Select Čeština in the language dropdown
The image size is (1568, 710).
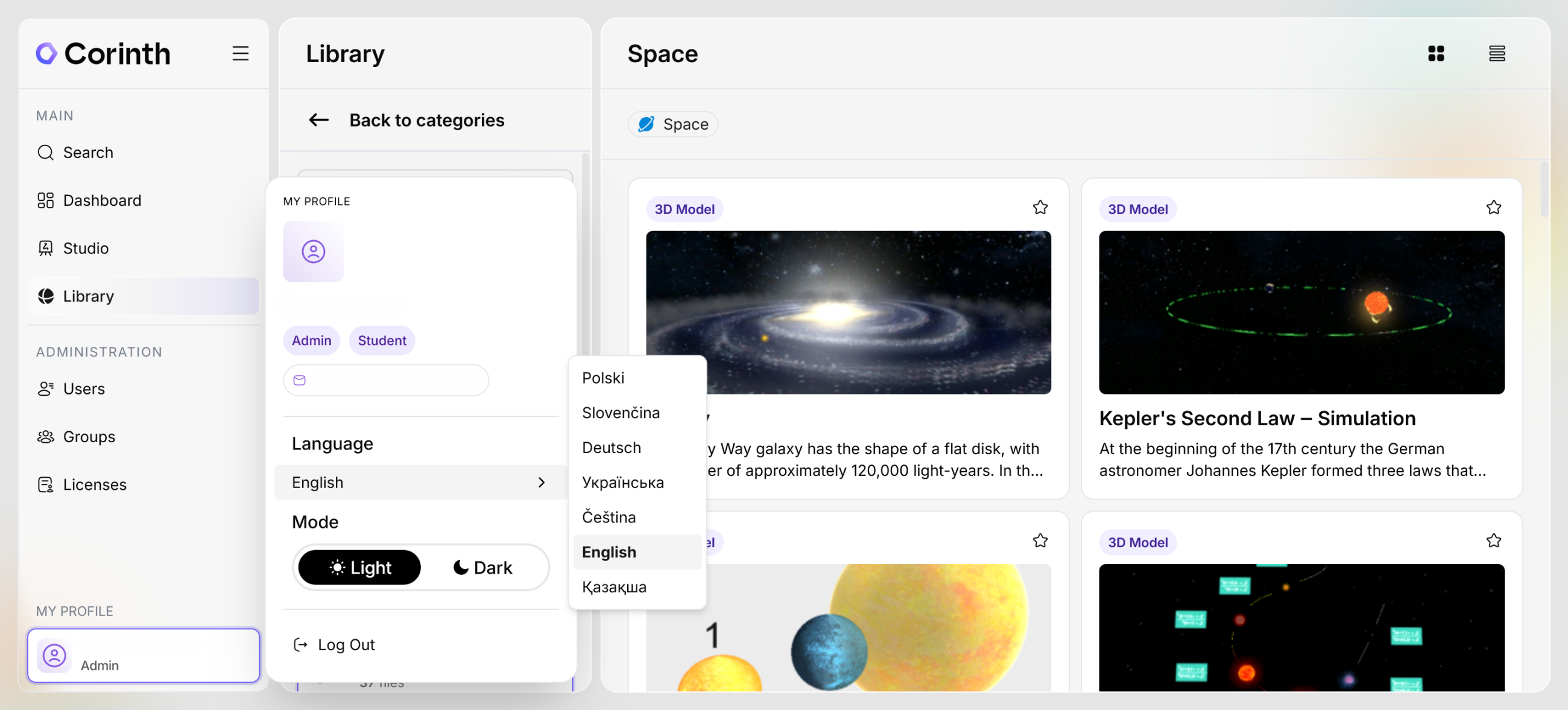[x=608, y=517]
